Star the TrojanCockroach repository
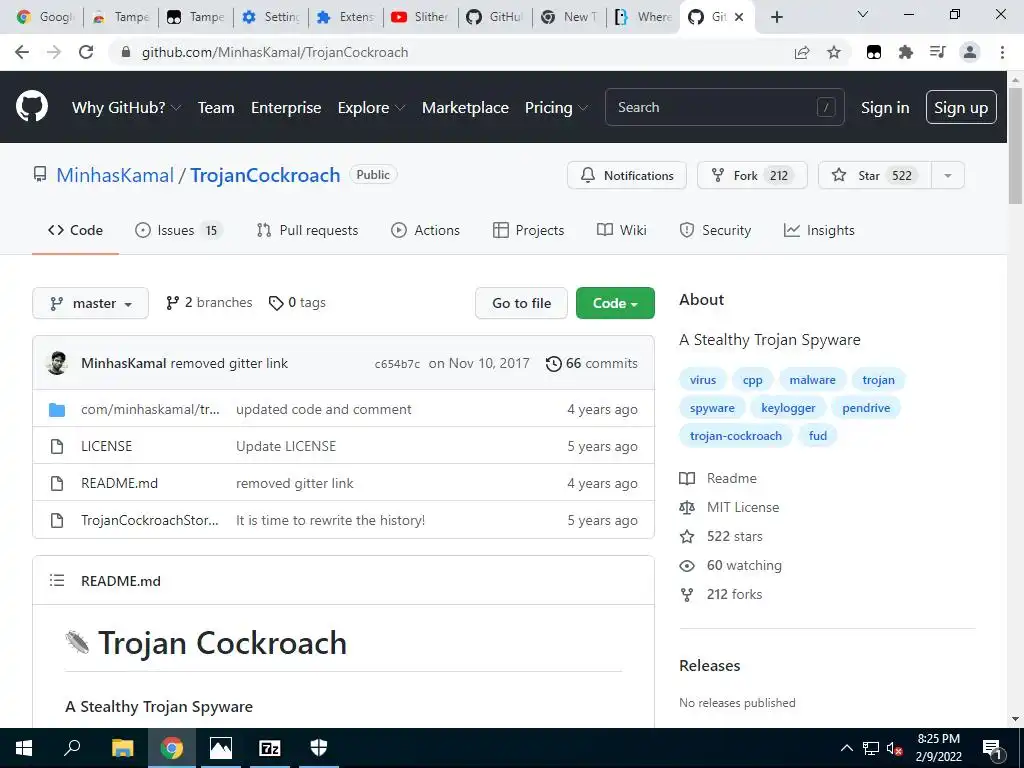Image resolution: width=1024 pixels, height=768 pixels. [x=874, y=175]
